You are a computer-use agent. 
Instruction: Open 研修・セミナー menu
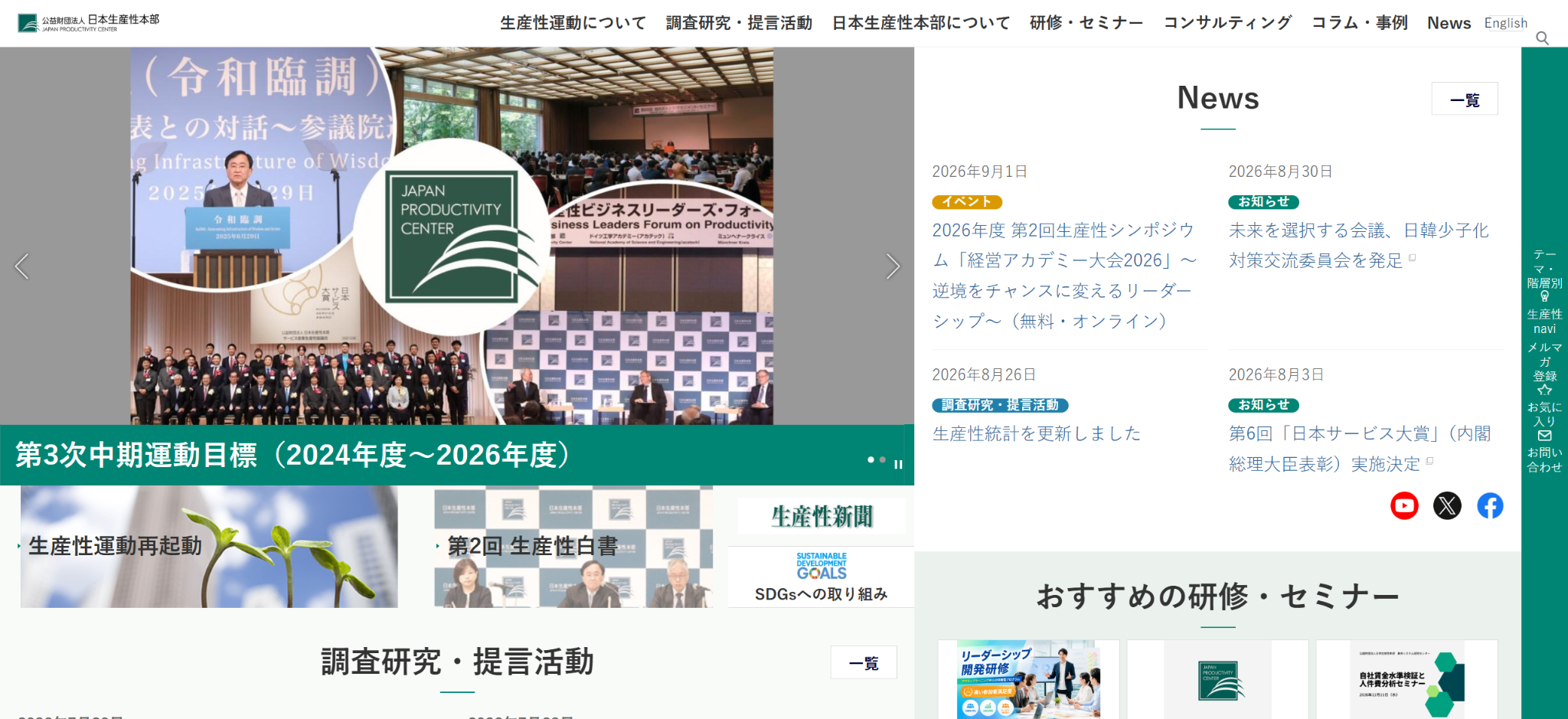(x=1086, y=23)
